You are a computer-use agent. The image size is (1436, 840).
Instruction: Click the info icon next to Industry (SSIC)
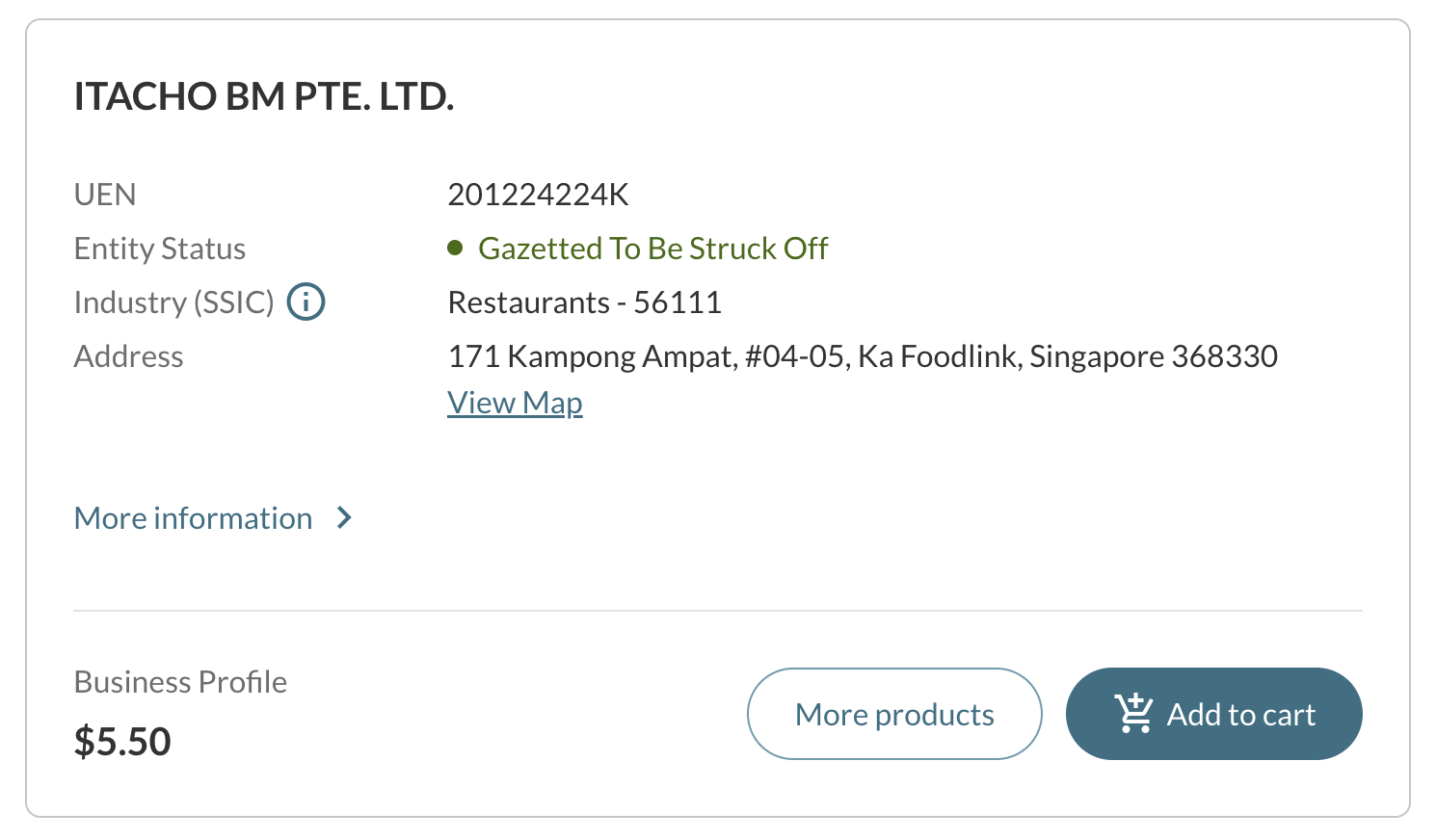(306, 302)
